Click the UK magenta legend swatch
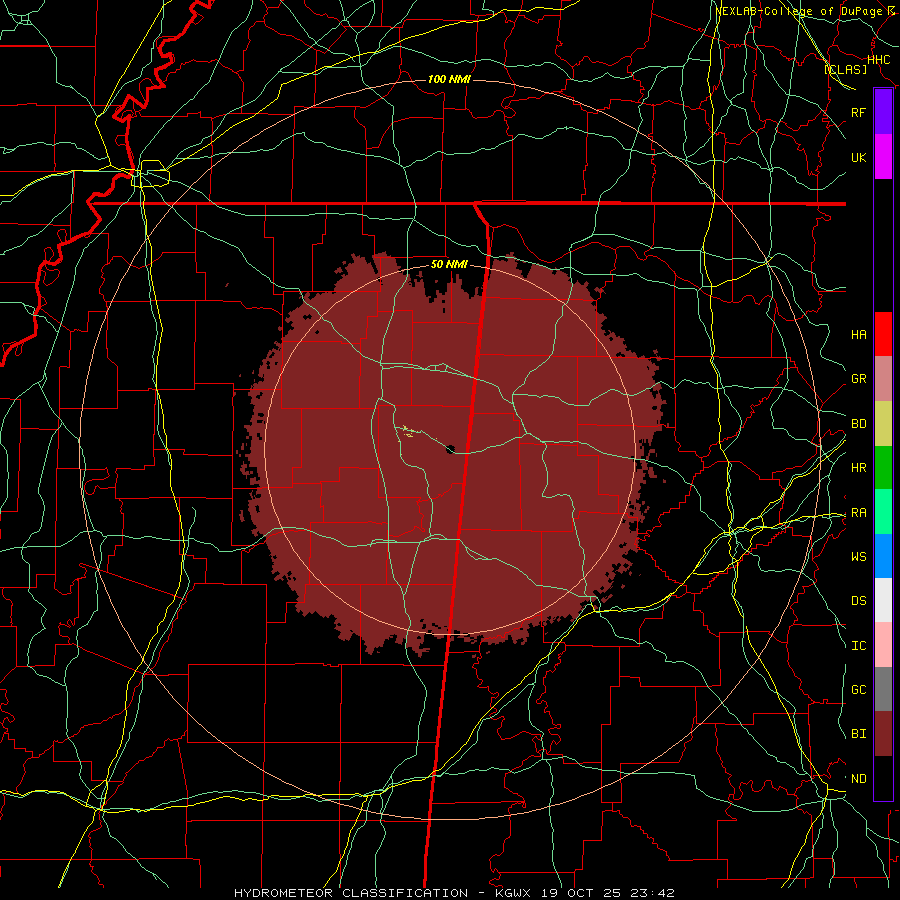900x900 pixels. [x=883, y=157]
